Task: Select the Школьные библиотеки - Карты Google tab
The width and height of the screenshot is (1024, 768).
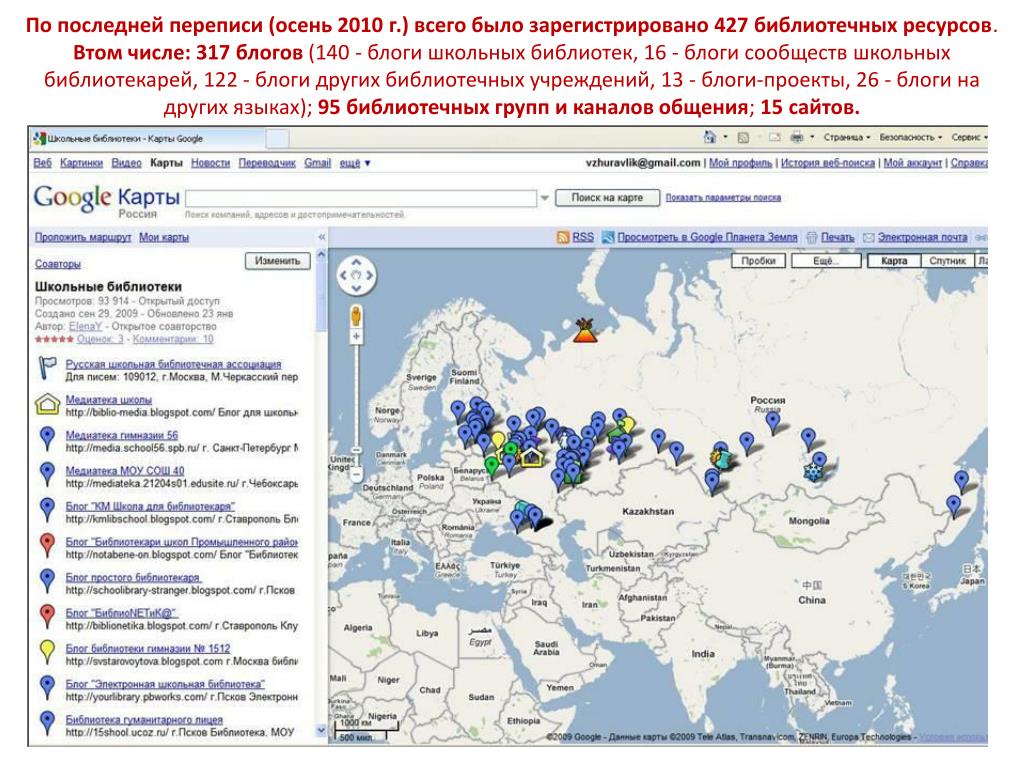Action: pyautogui.click(x=147, y=138)
